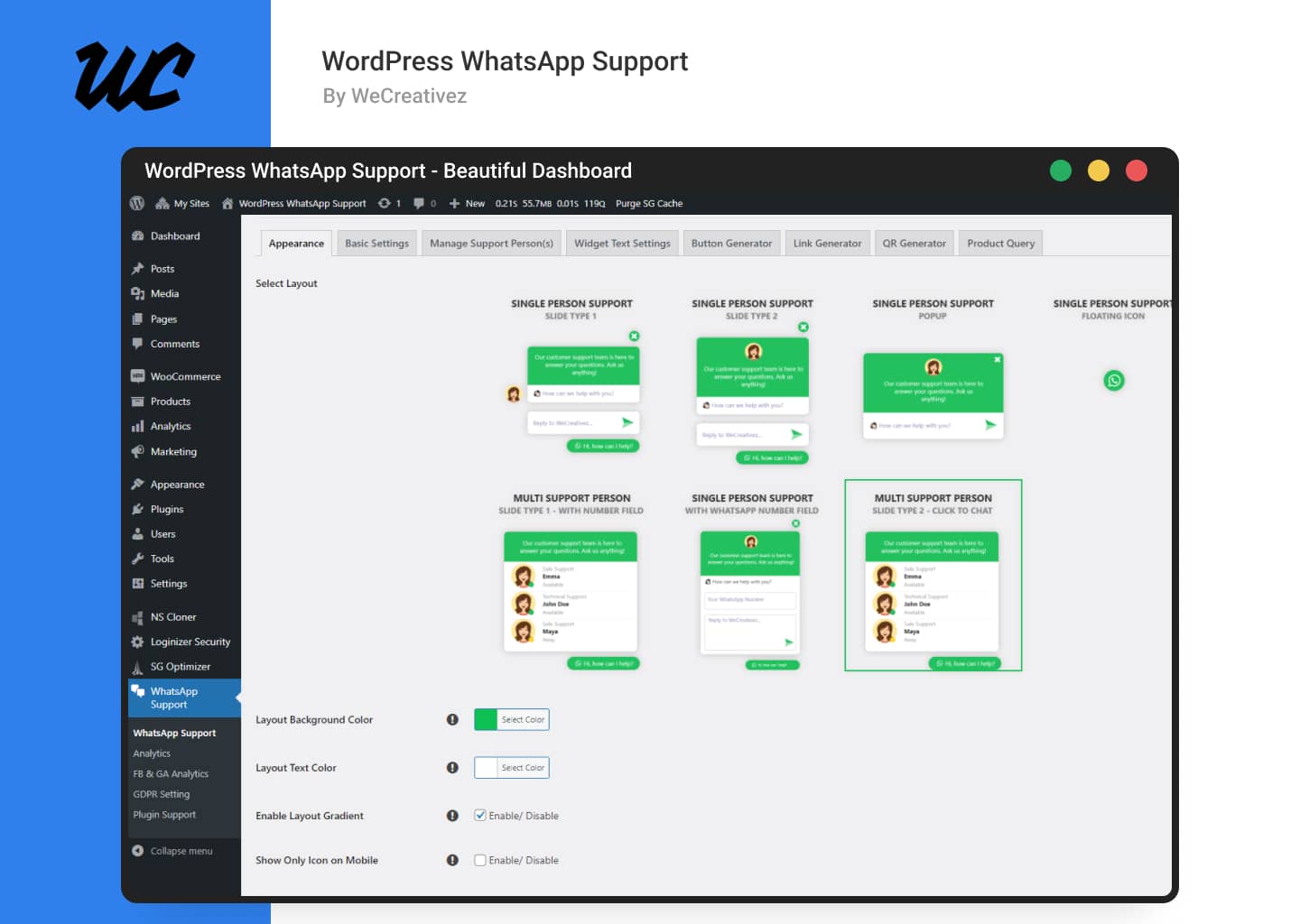Viewport: 1300px width, 924px height.
Task: Open GDPR Setting submenu item
Action: pos(162,794)
